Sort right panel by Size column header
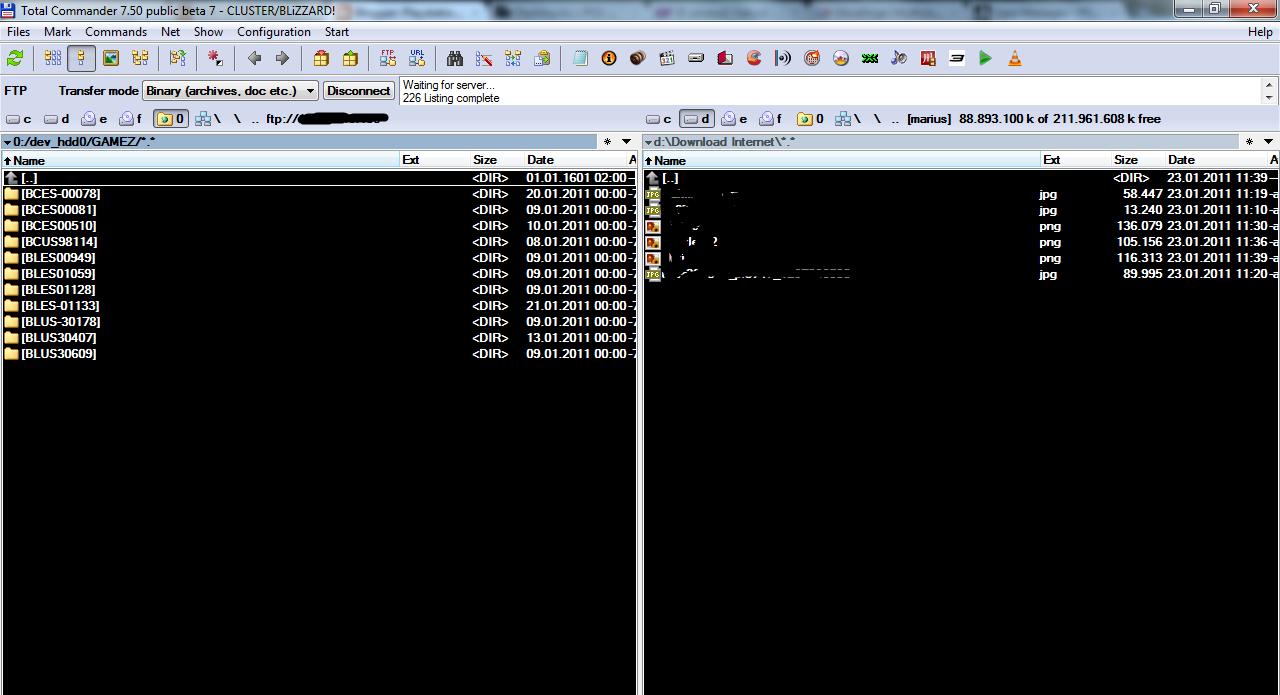The image size is (1280, 695). pos(1139,160)
